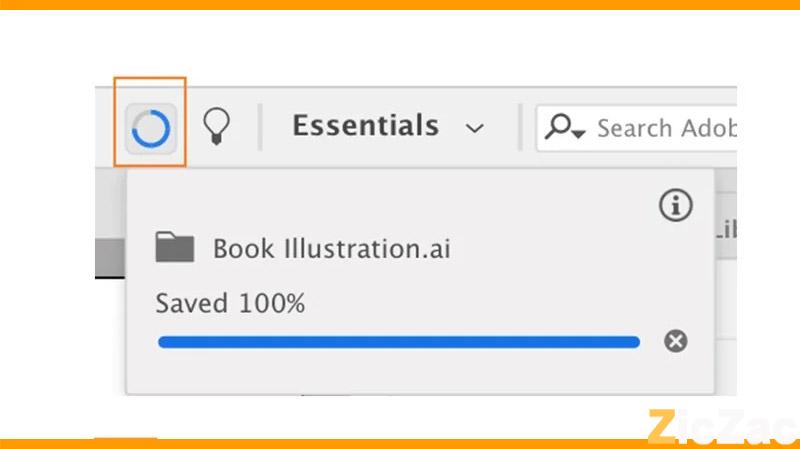Viewport: 800px width, 449px height.
Task: Click the blue save progress bar
Action: click(398, 342)
